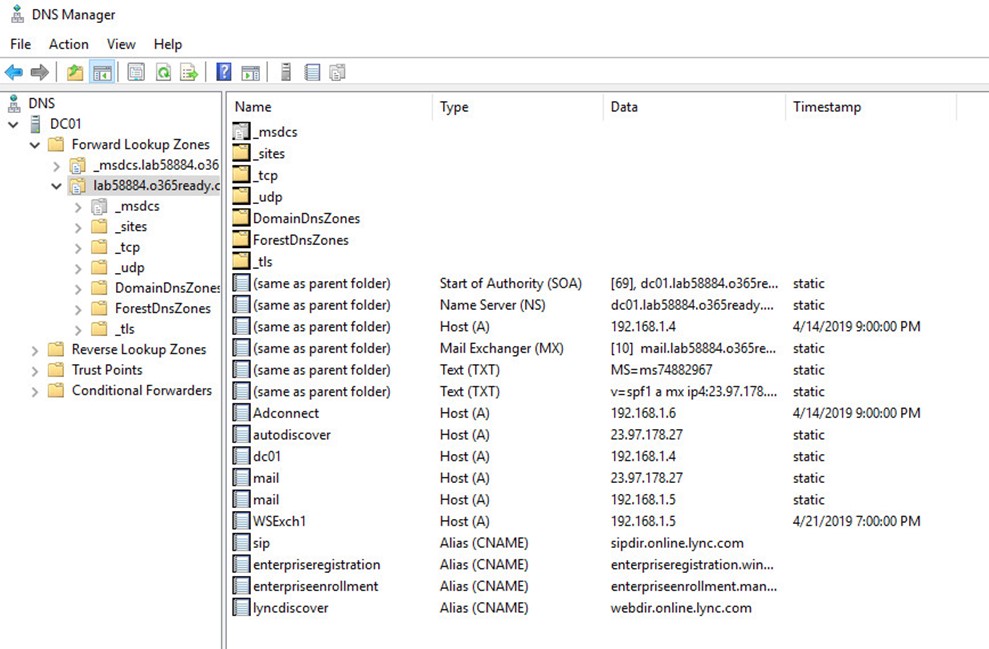The image size is (989, 649).
Task: Expand the _tcp subfolder in the tree
Action: [78, 248]
